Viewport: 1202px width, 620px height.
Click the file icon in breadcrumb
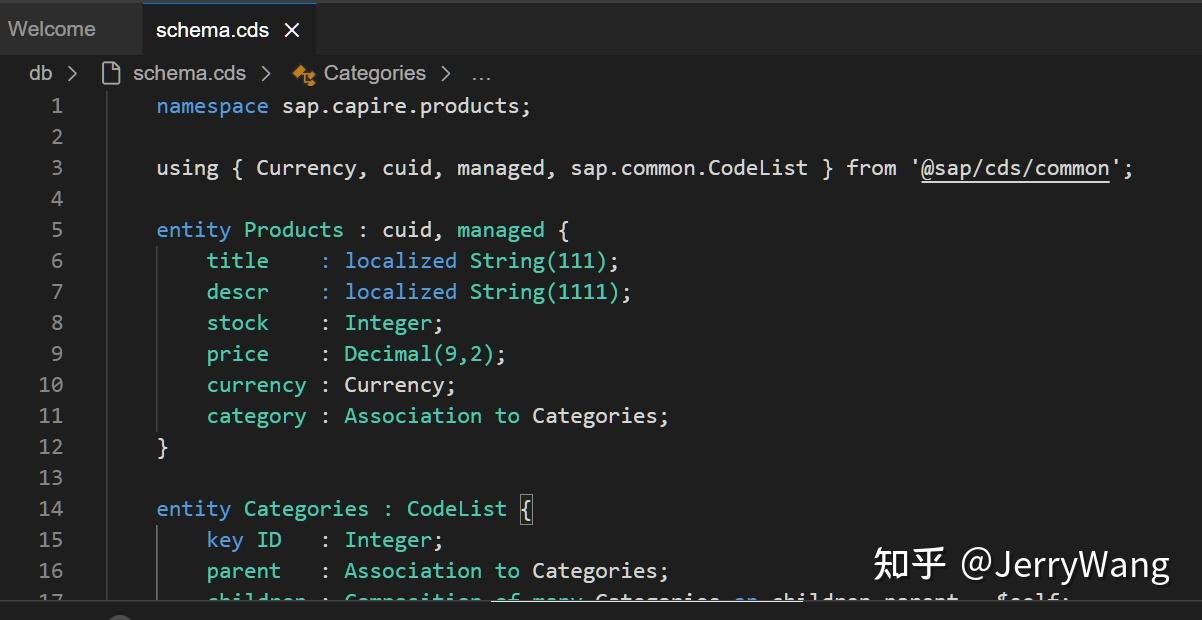tap(111, 73)
